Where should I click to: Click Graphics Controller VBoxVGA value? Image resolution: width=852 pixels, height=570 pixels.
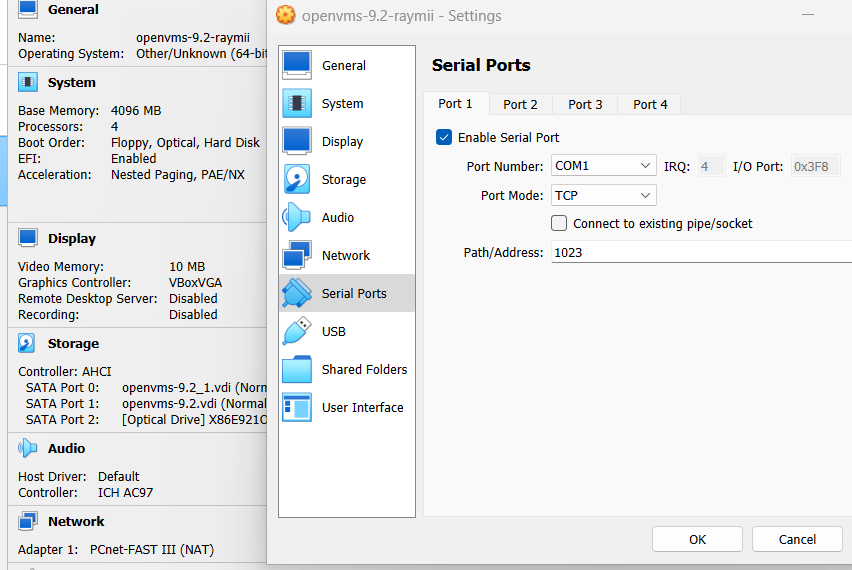pyautogui.click(x=196, y=283)
